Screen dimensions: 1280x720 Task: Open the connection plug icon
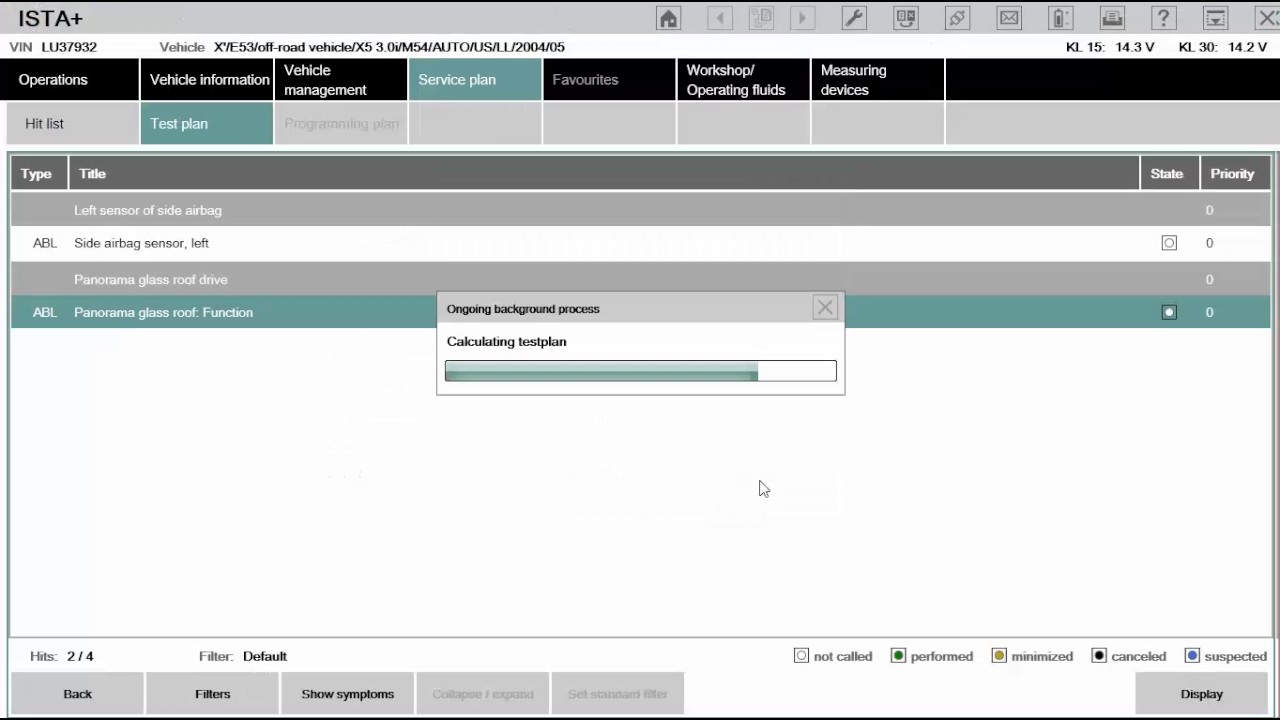point(957,18)
